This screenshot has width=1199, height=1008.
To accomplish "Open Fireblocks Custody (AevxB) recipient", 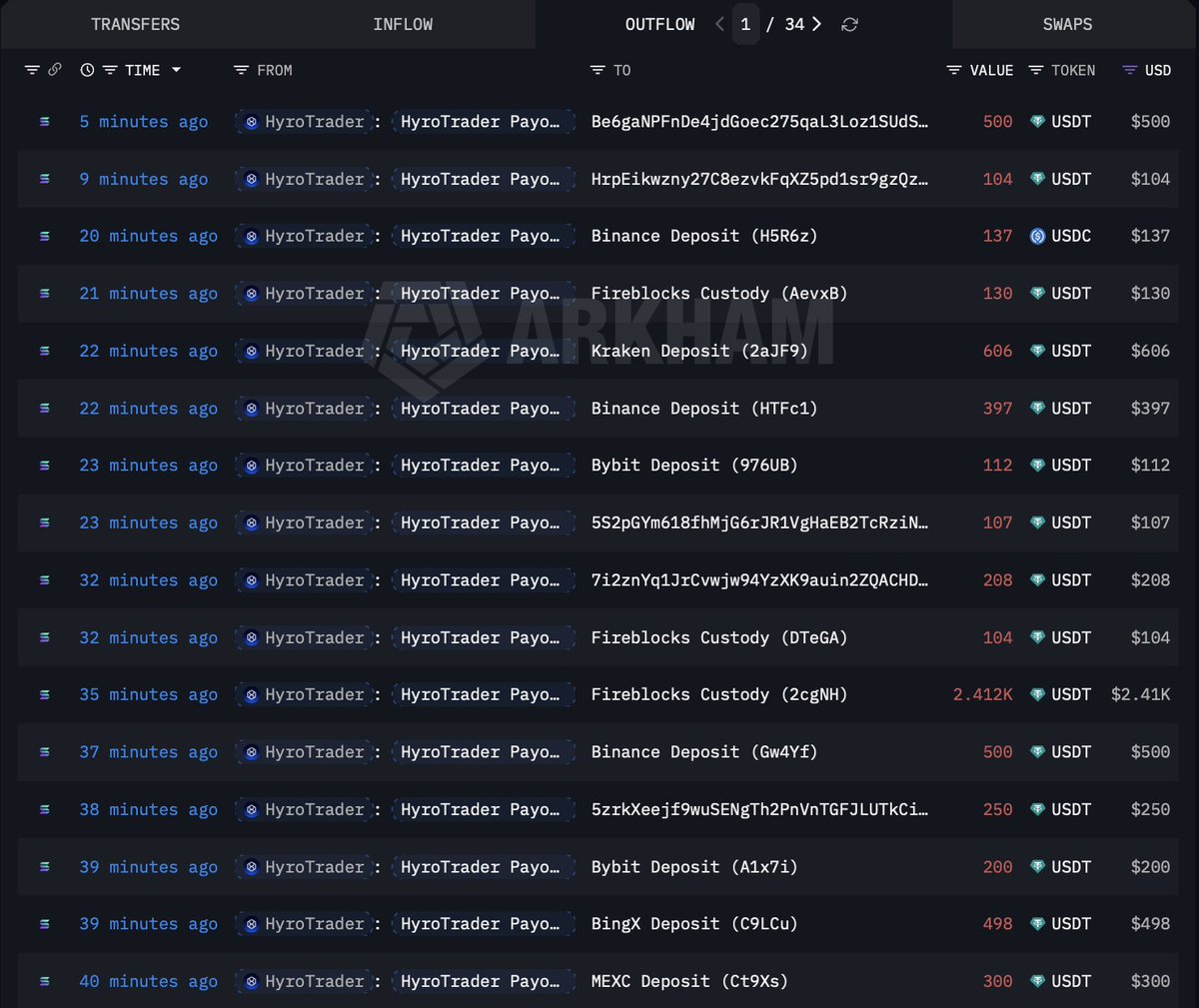I will (x=719, y=294).
